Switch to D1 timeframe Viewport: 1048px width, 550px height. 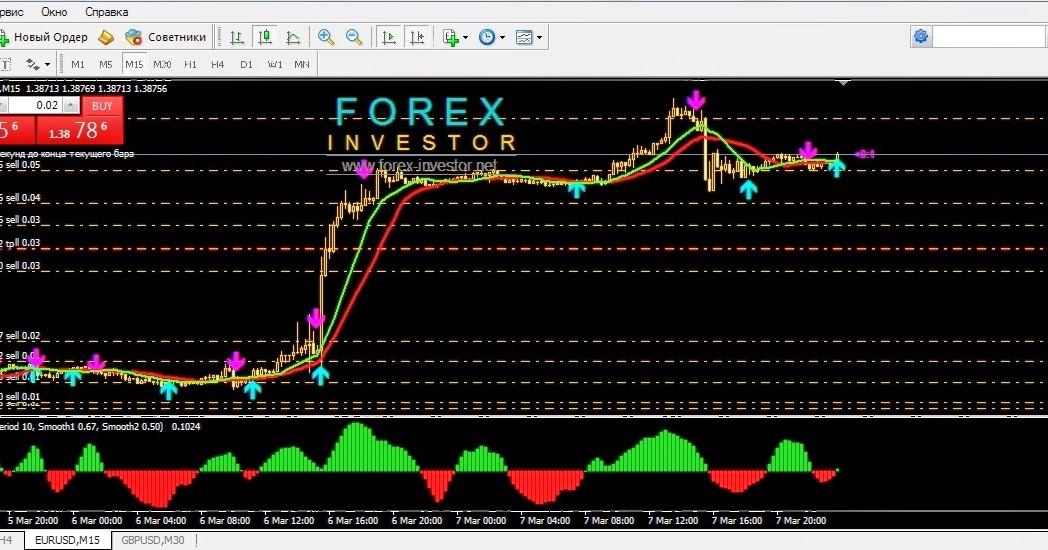pos(246,64)
